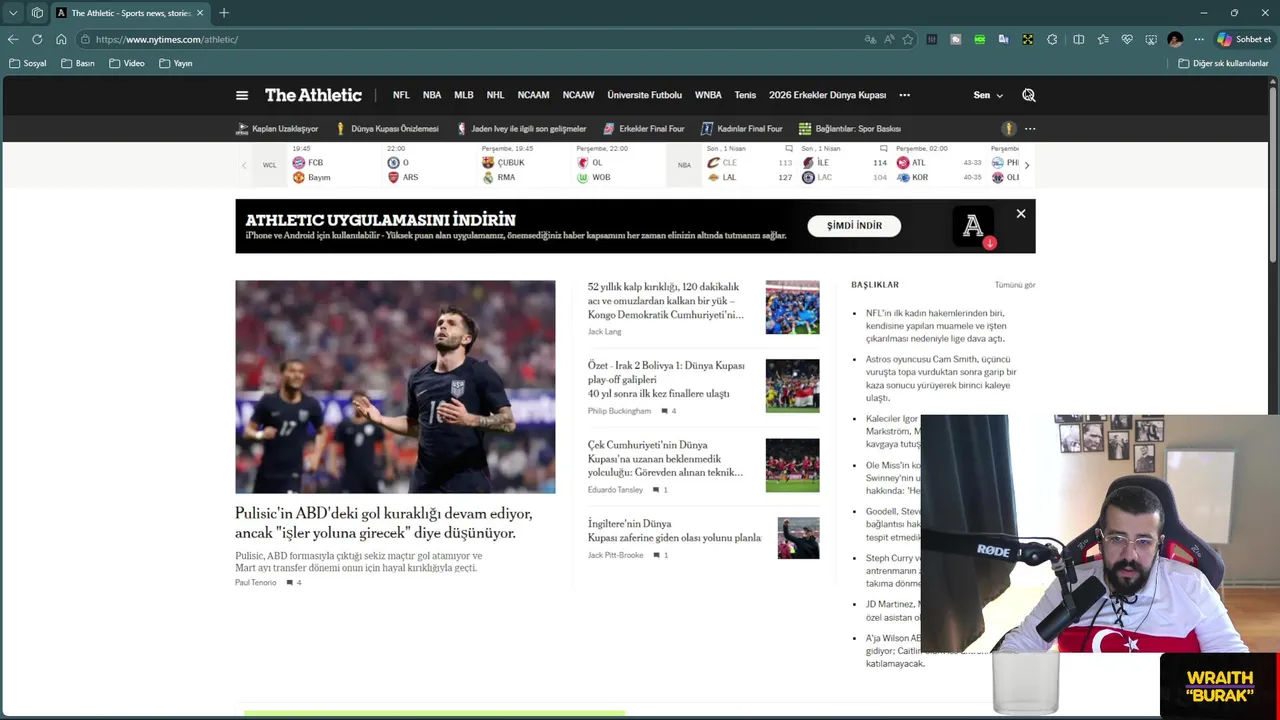The height and width of the screenshot is (720, 1280).
Task: Open the screenshot capture icon in toolbar
Action: tap(1151, 39)
